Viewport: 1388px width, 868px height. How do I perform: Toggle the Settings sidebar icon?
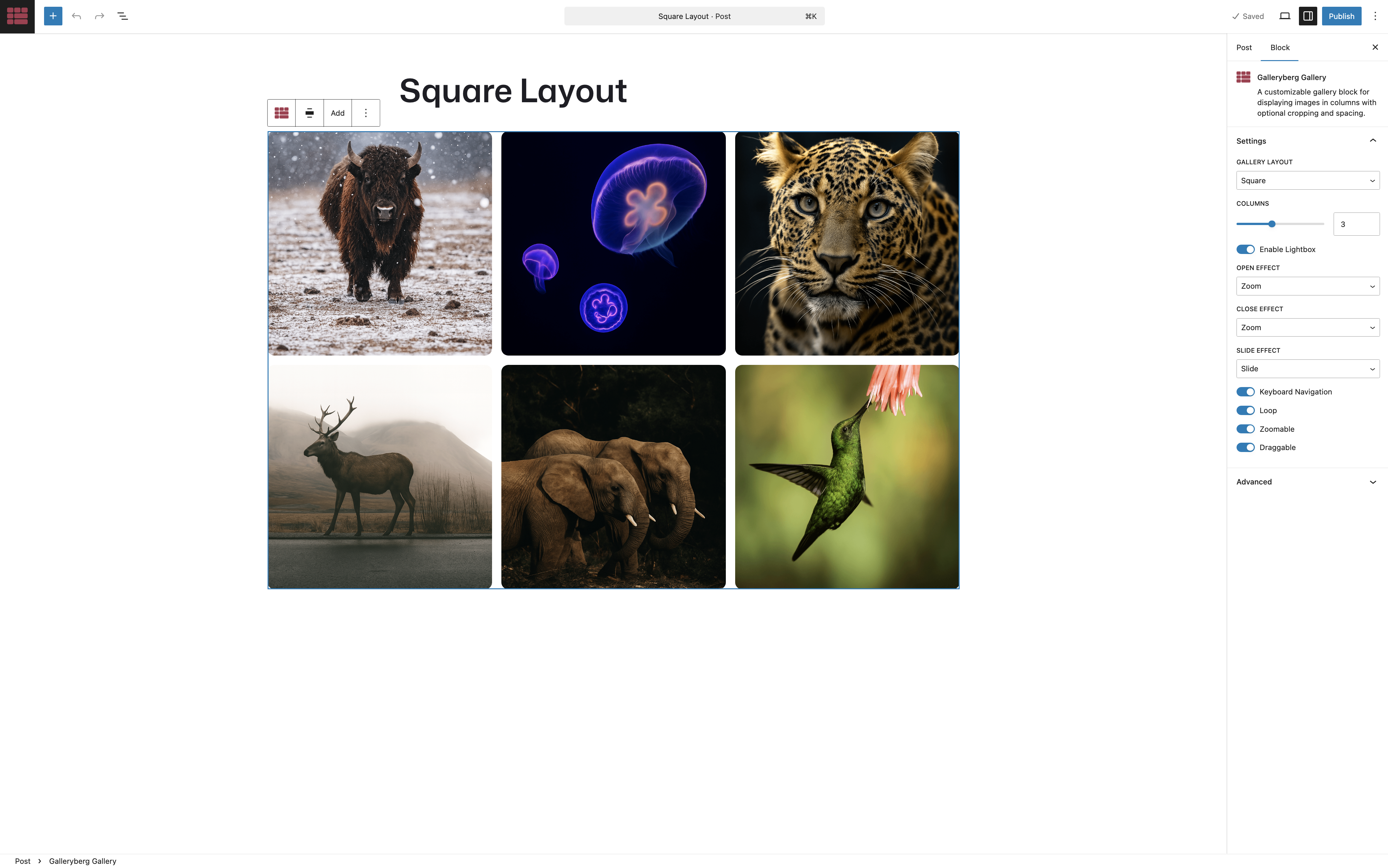tap(1308, 16)
